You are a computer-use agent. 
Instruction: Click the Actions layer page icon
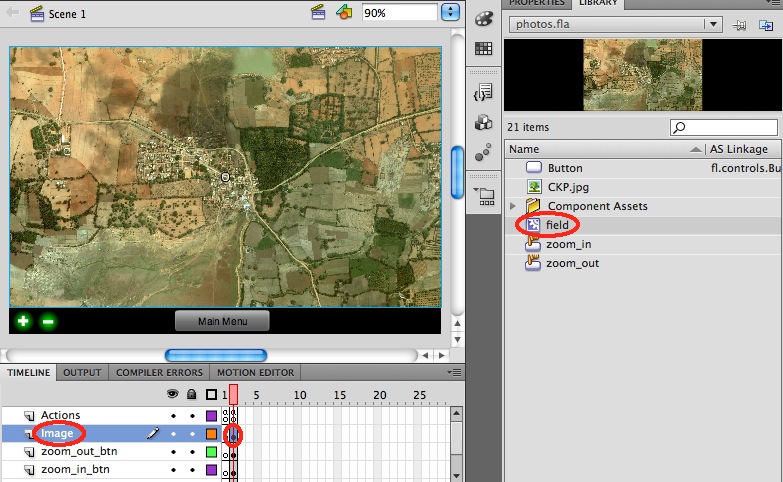[x=29, y=416]
